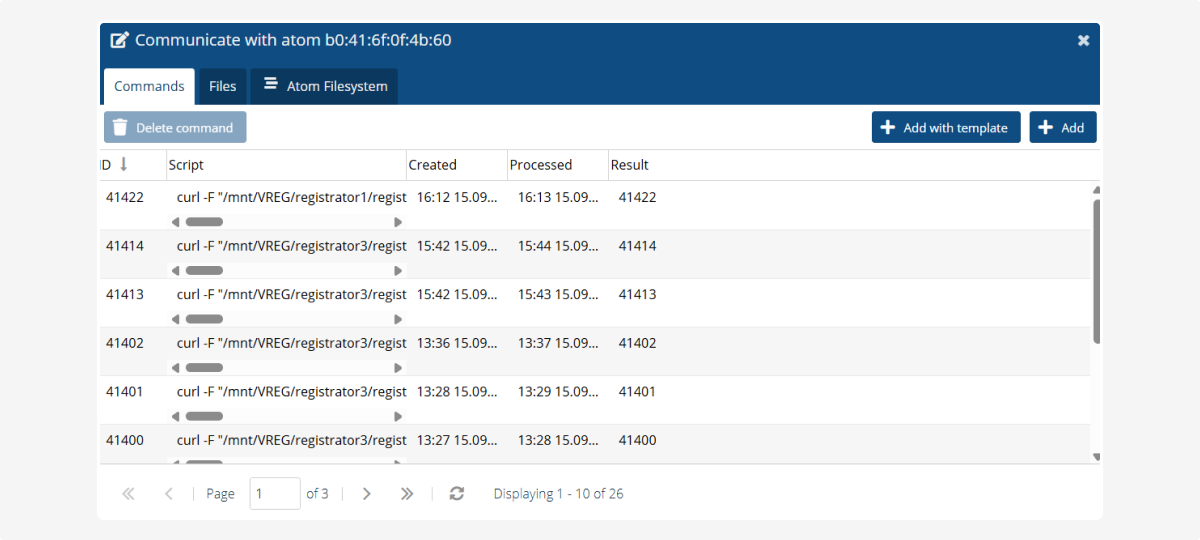
Task: Click the ID column sort arrow
Action: tap(124, 165)
